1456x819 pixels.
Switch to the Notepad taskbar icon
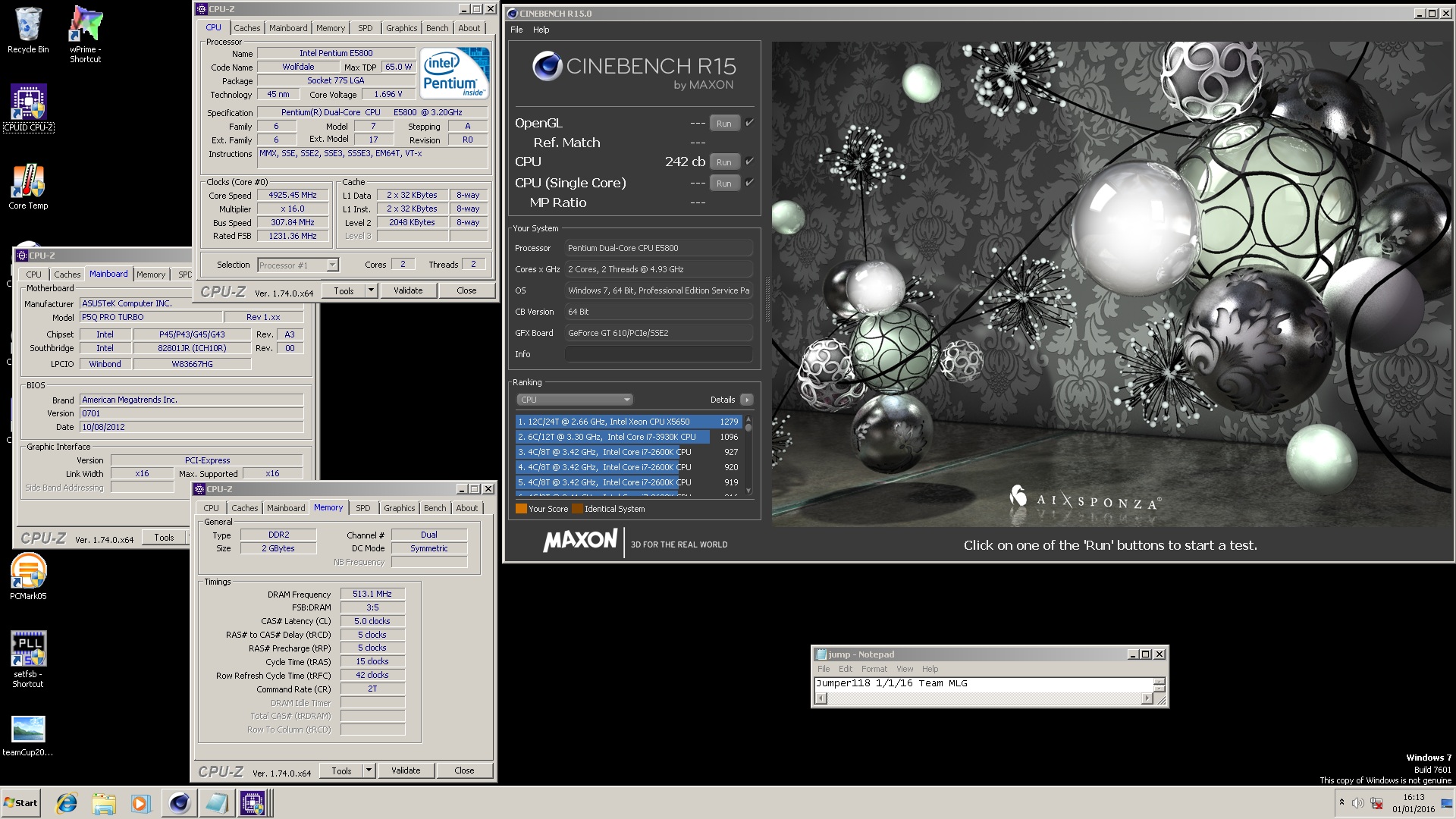coord(216,802)
